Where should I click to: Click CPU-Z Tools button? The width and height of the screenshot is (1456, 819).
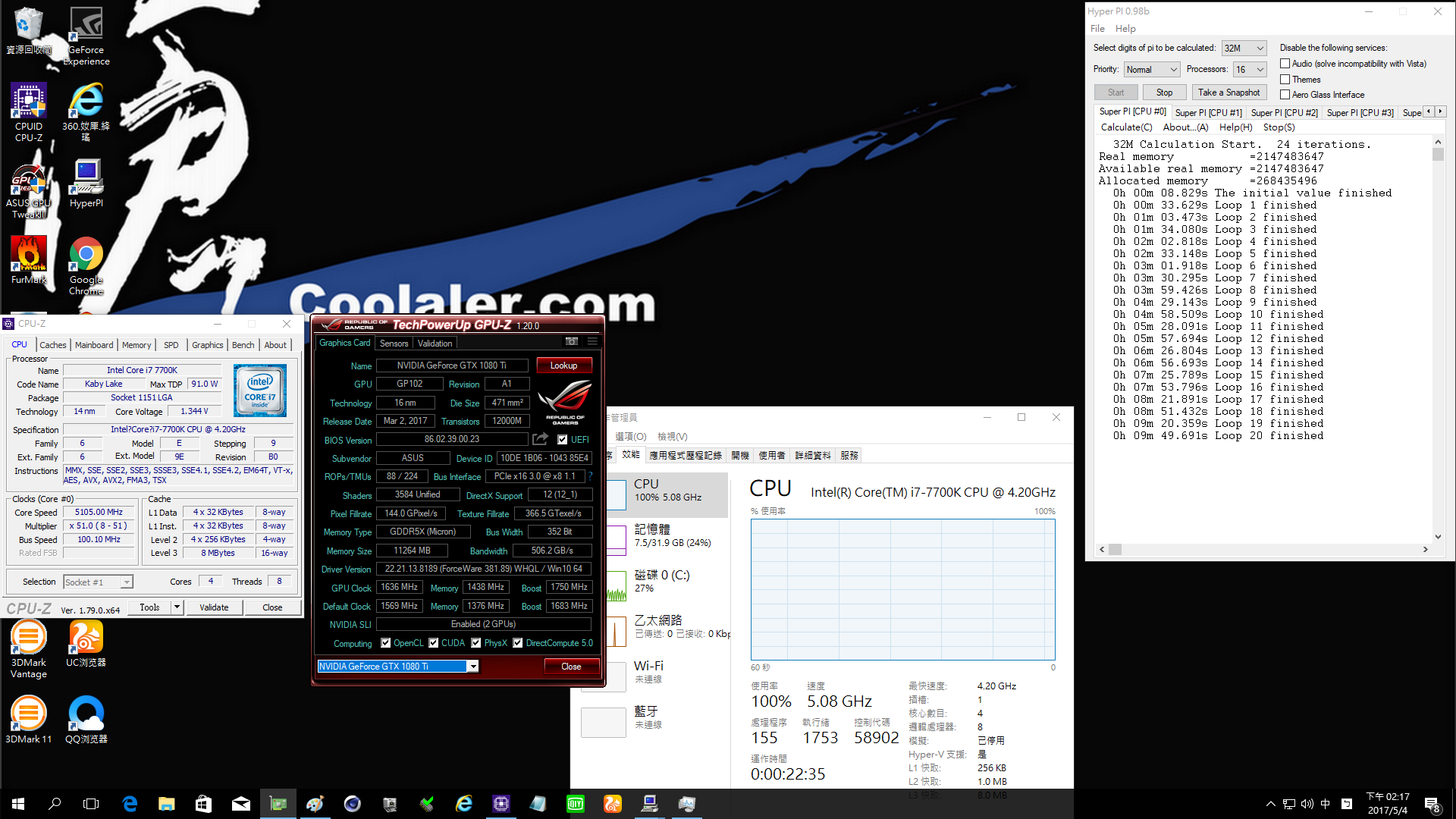click(x=149, y=607)
